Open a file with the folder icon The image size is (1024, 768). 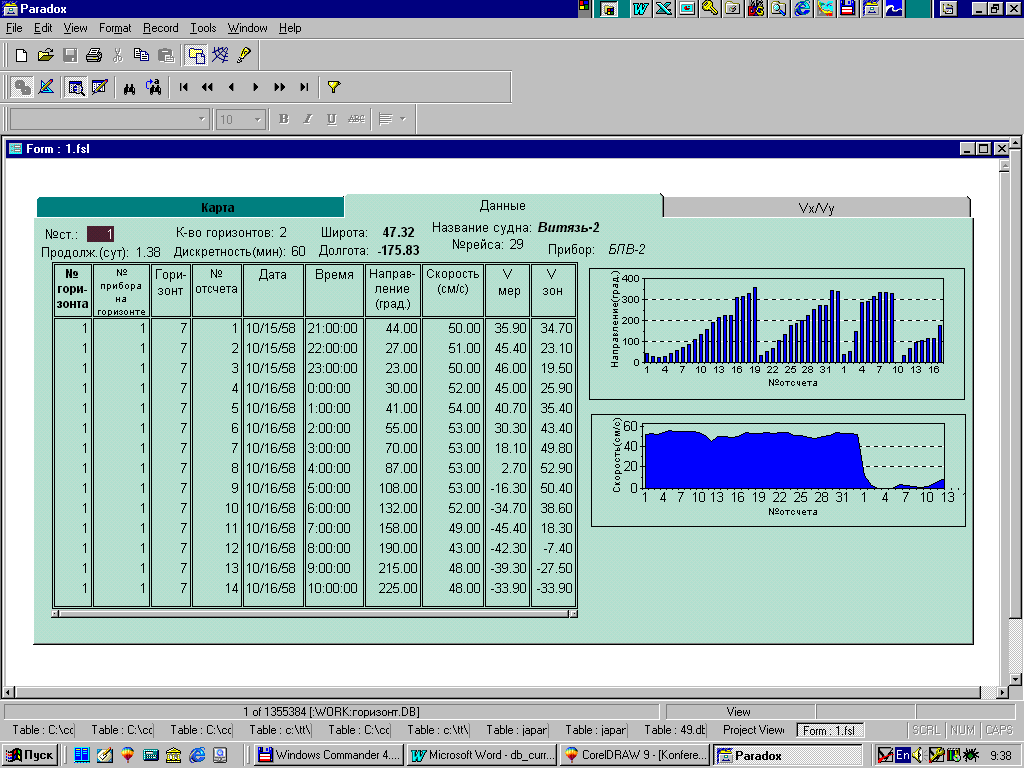(x=45, y=55)
